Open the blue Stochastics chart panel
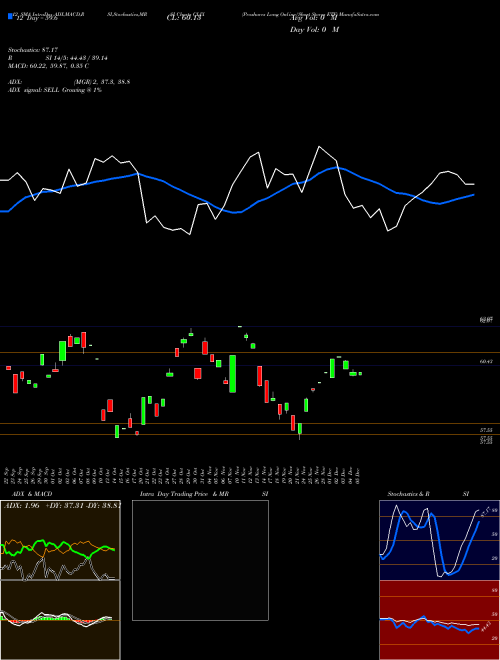Screen dimensions: 500x660 click(439, 540)
